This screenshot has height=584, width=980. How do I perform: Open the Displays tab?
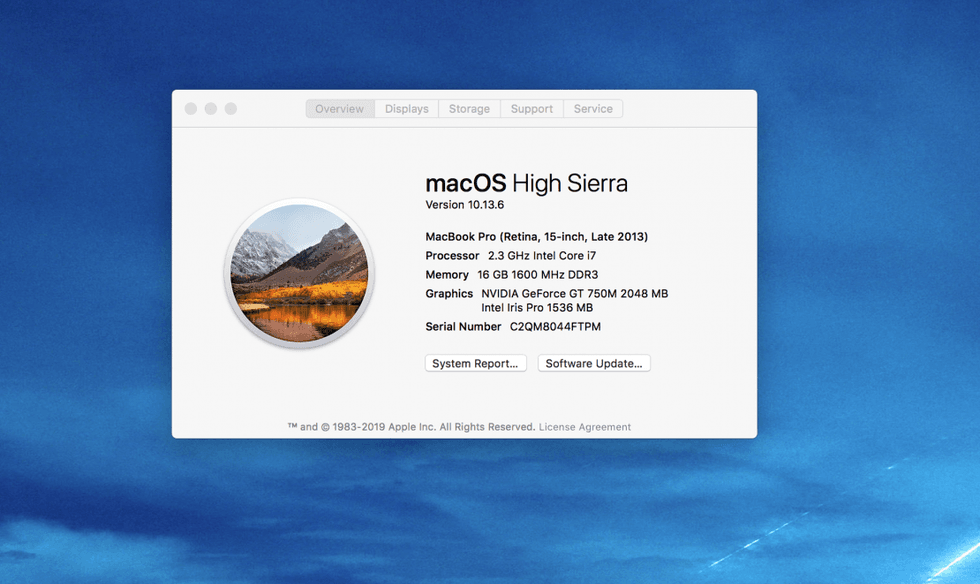point(406,109)
